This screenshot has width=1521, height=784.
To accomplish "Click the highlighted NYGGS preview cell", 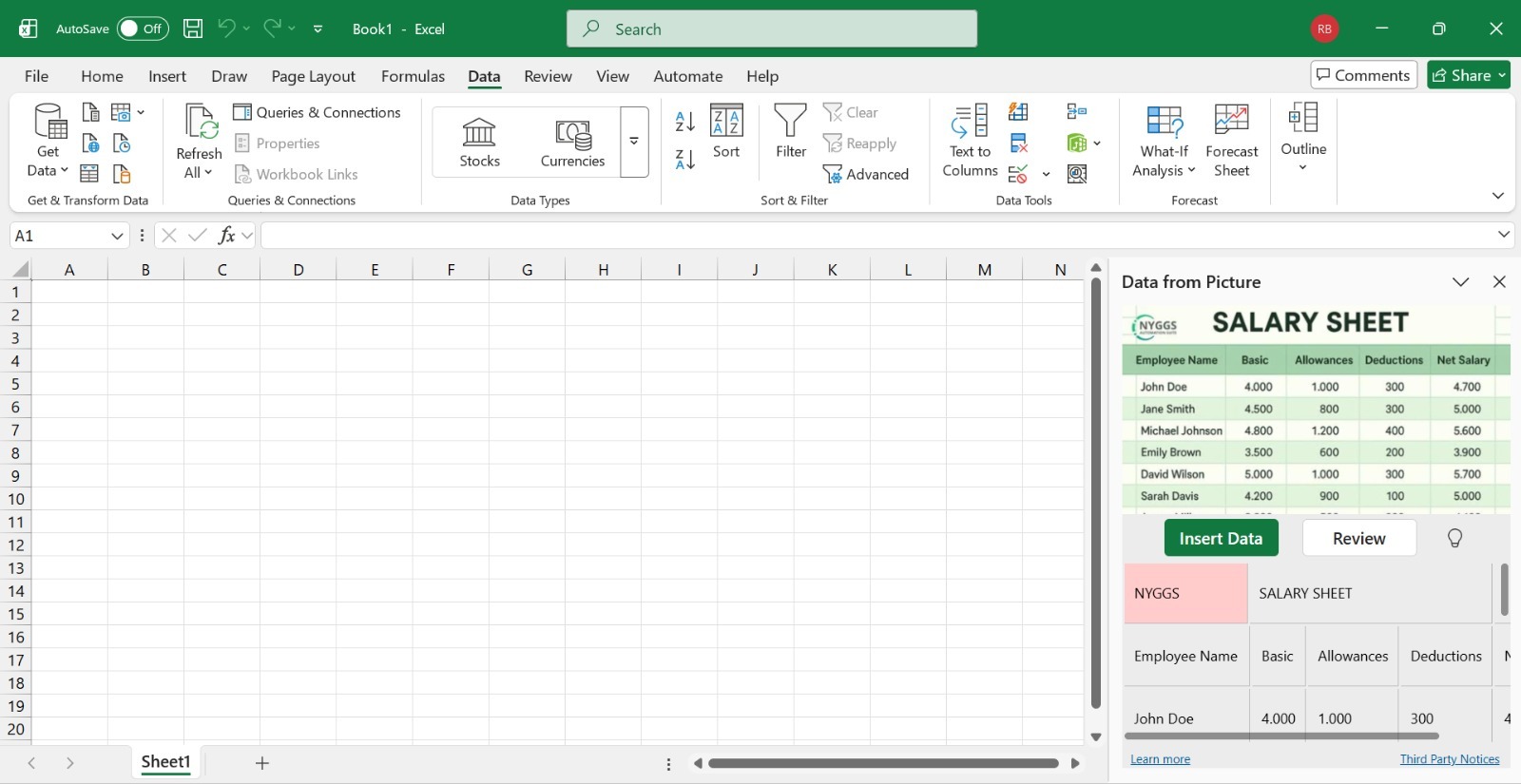I will click(x=1185, y=593).
